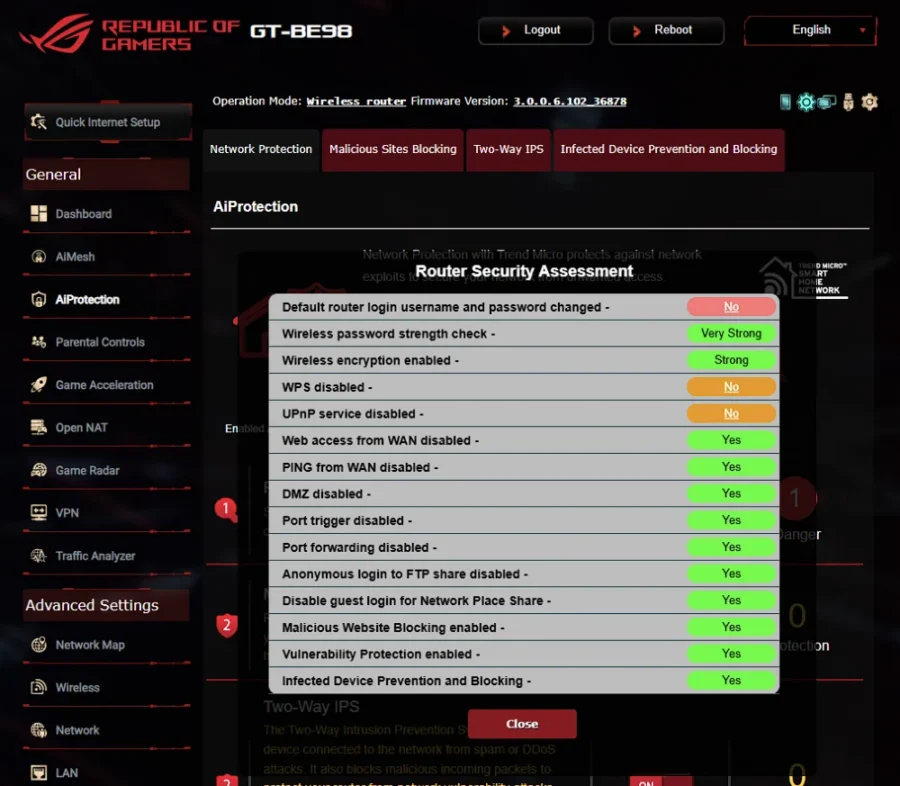The image size is (900, 786).
Task: Switch to the Two-Way IPS tab
Action: click(x=509, y=149)
